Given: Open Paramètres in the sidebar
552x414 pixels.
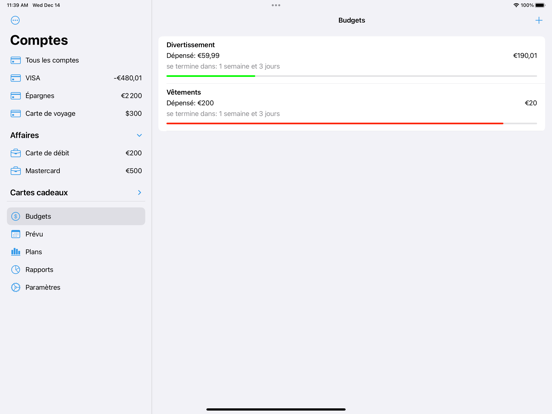Looking at the screenshot, I should click(76, 287).
